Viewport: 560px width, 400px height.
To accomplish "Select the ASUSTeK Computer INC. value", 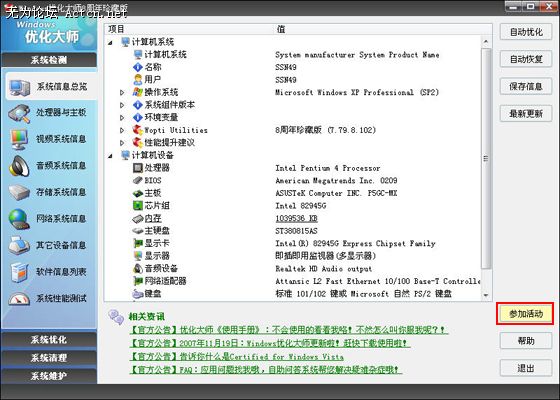I will point(336,193).
